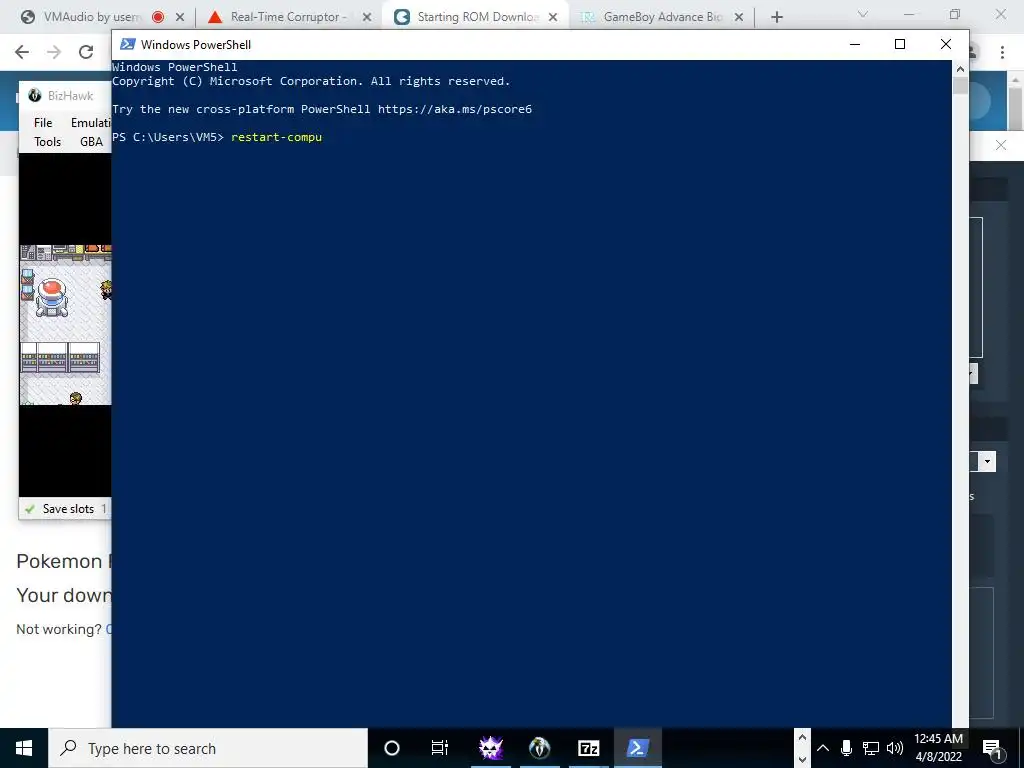Open the browser three-dot menu
Viewport: 1024px width, 768px height.
coord(1002,52)
